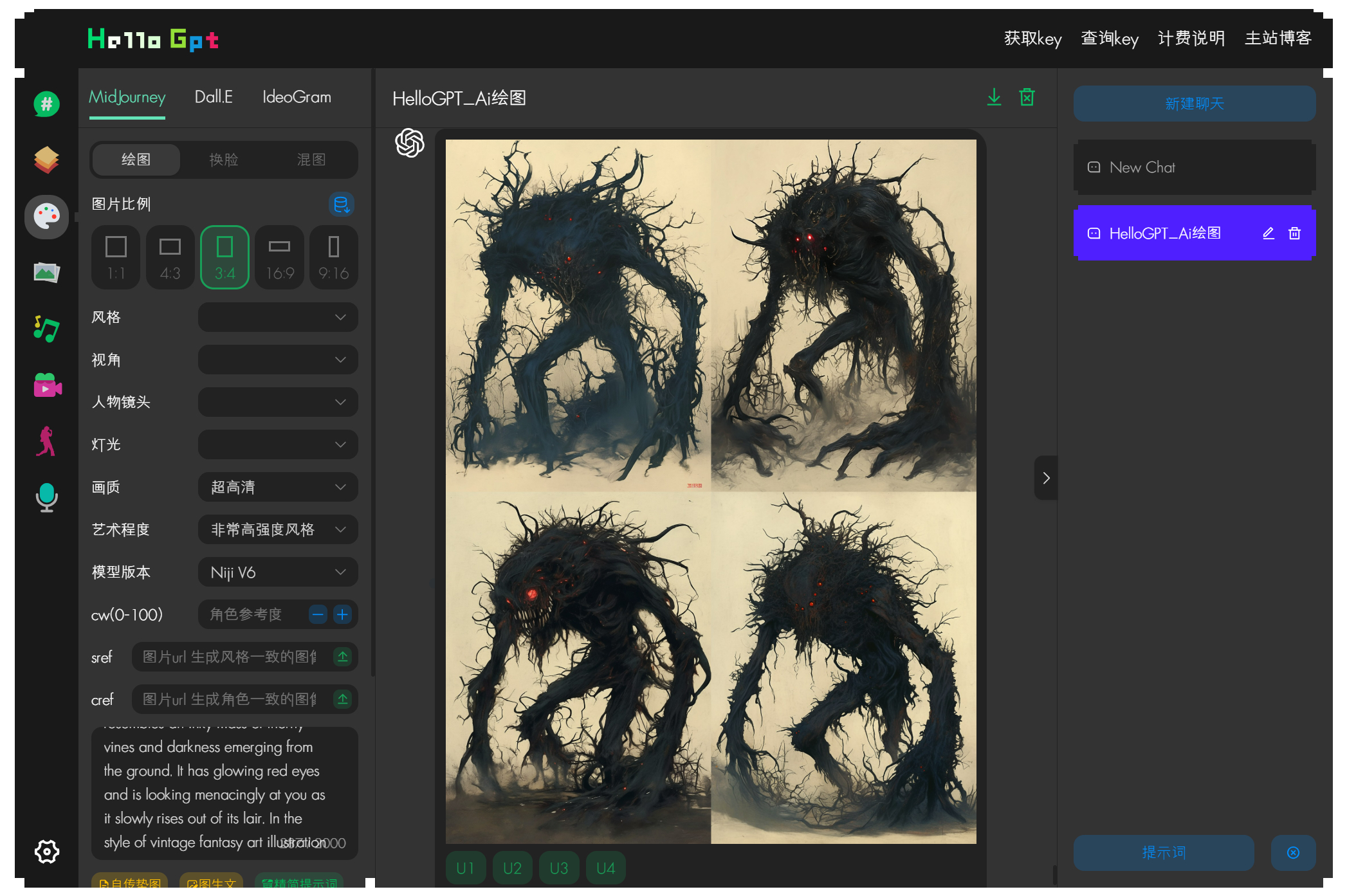Switch to the 绘图 mode
Image resolution: width=1347 pixels, height=896 pixels.
(x=136, y=160)
